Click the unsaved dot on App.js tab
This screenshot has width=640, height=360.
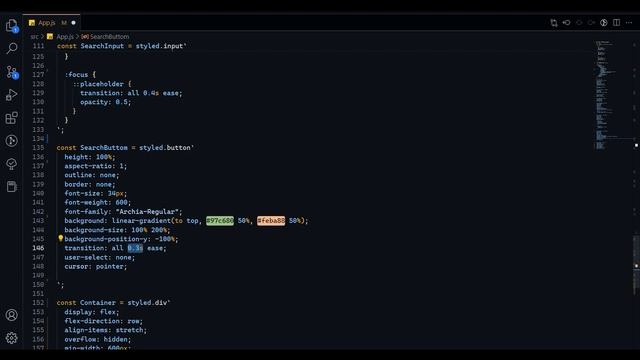click(73, 23)
